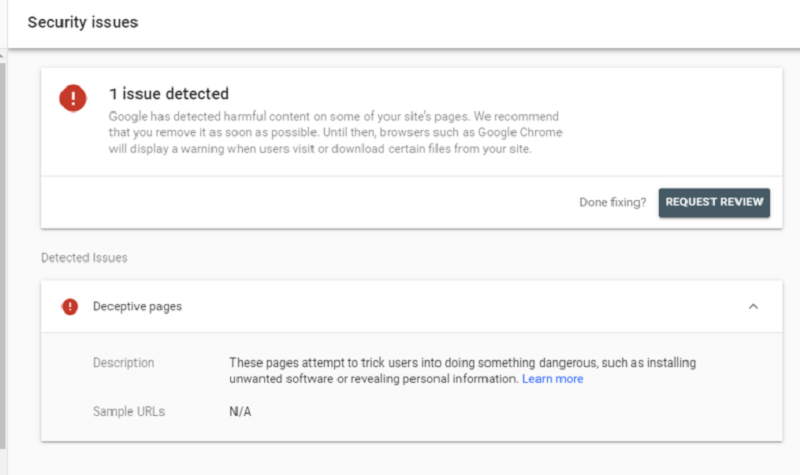Collapse the Deceptive pages section using the chevron
This screenshot has height=475, width=800.
tap(753, 307)
